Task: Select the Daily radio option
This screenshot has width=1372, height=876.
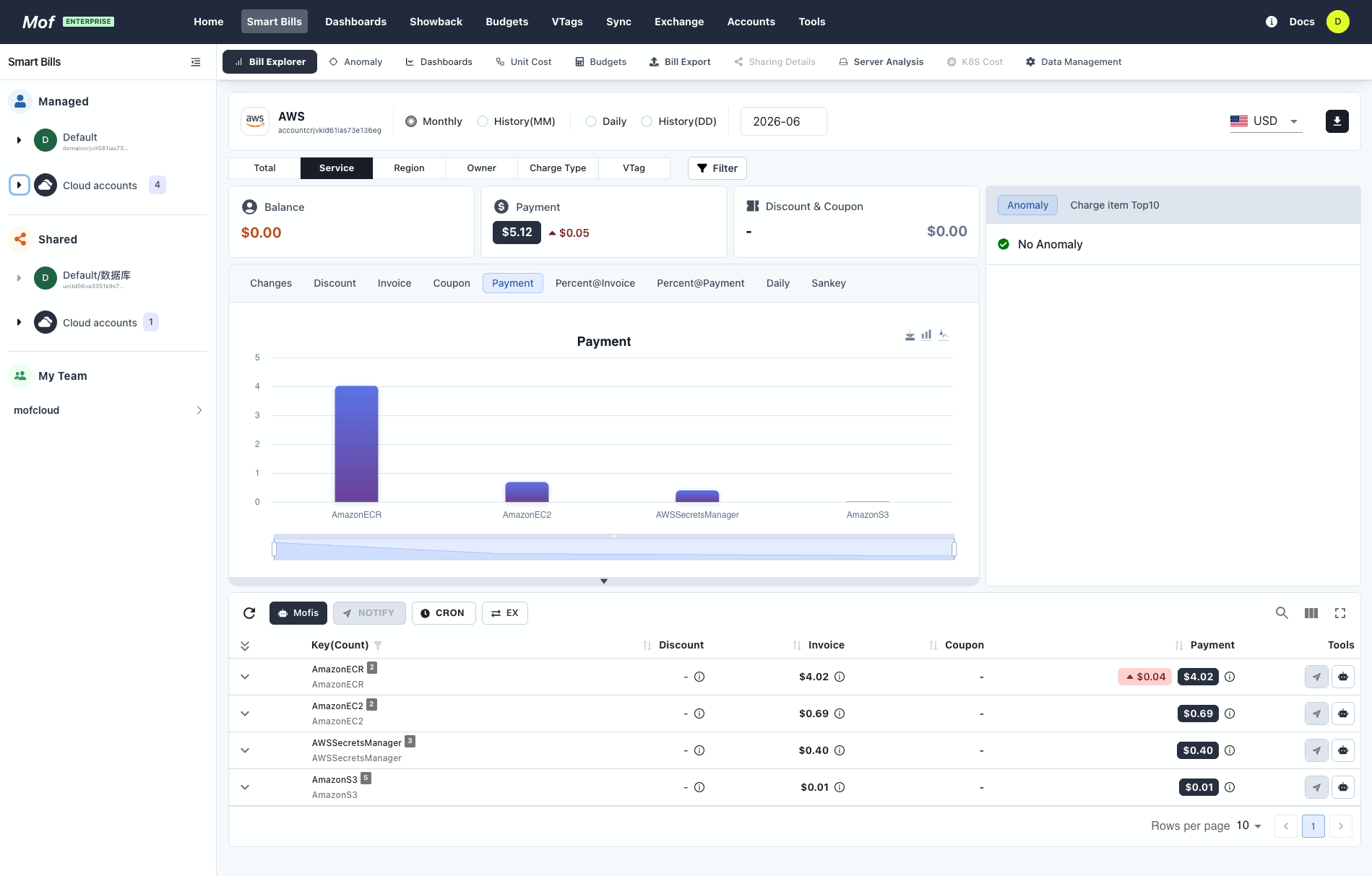Action: tap(591, 121)
